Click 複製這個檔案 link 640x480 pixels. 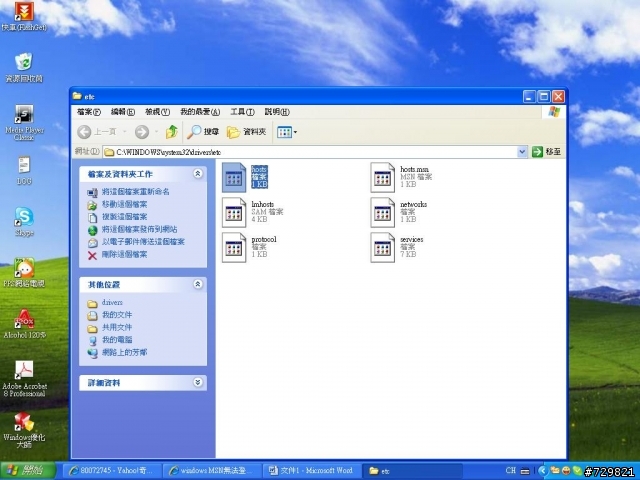124,217
